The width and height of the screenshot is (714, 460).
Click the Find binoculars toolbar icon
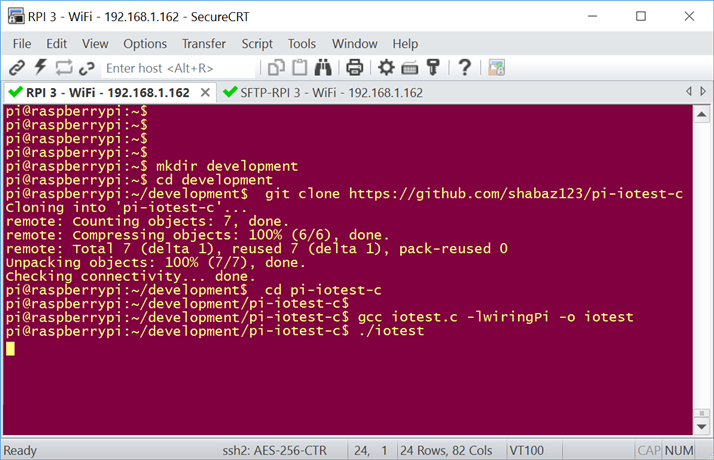click(x=323, y=67)
